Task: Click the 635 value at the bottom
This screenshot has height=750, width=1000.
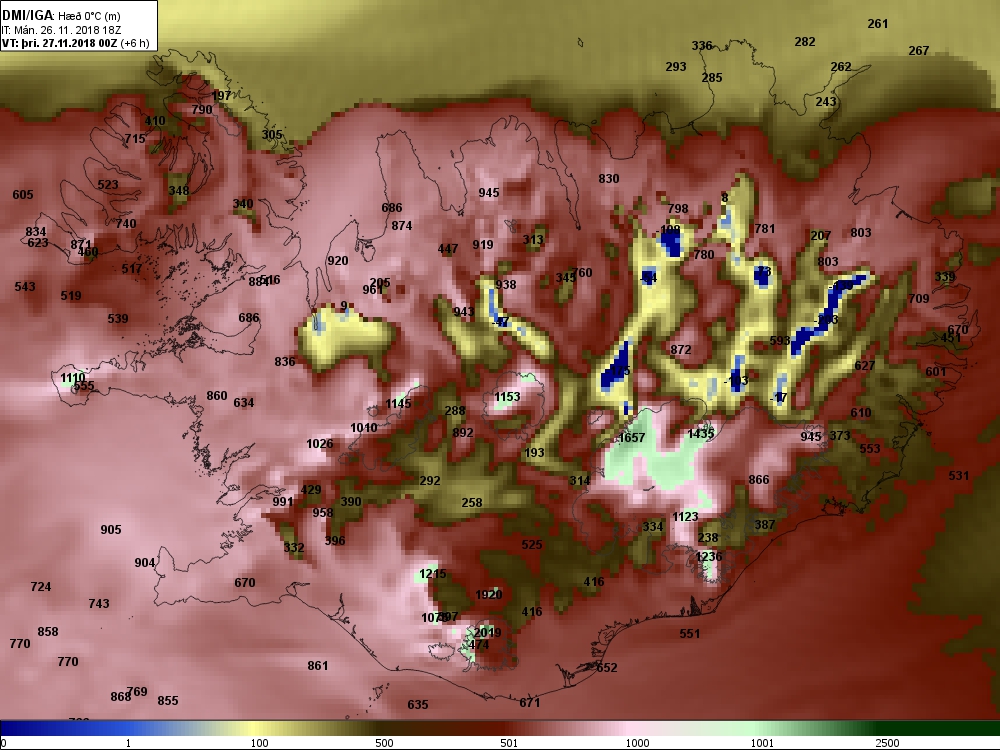Action: coord(418,705)
